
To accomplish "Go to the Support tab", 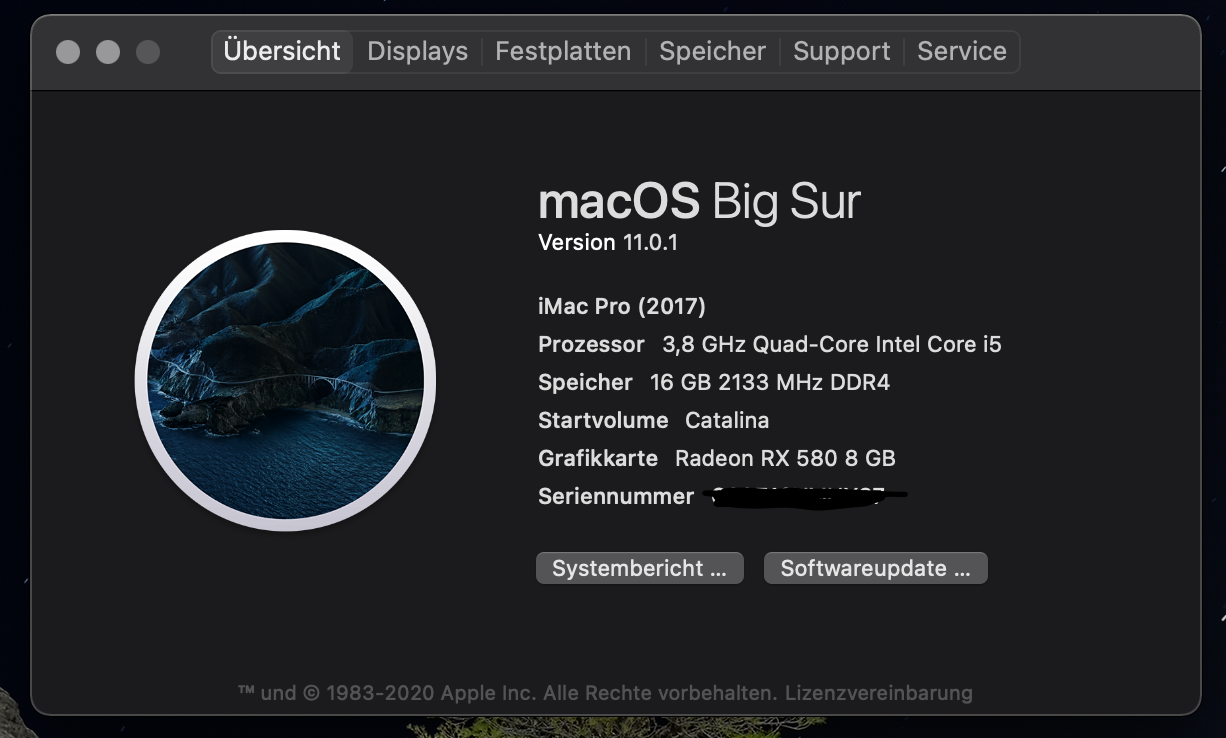I will 841,51.
